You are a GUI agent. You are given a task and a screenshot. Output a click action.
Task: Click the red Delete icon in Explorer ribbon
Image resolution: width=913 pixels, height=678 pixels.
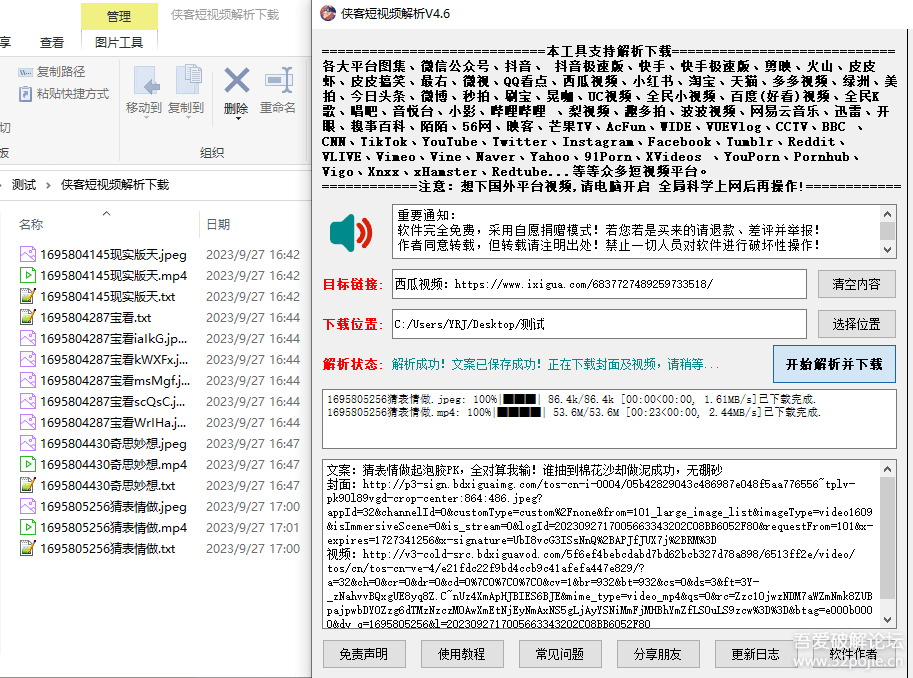[x=236, y=80]
